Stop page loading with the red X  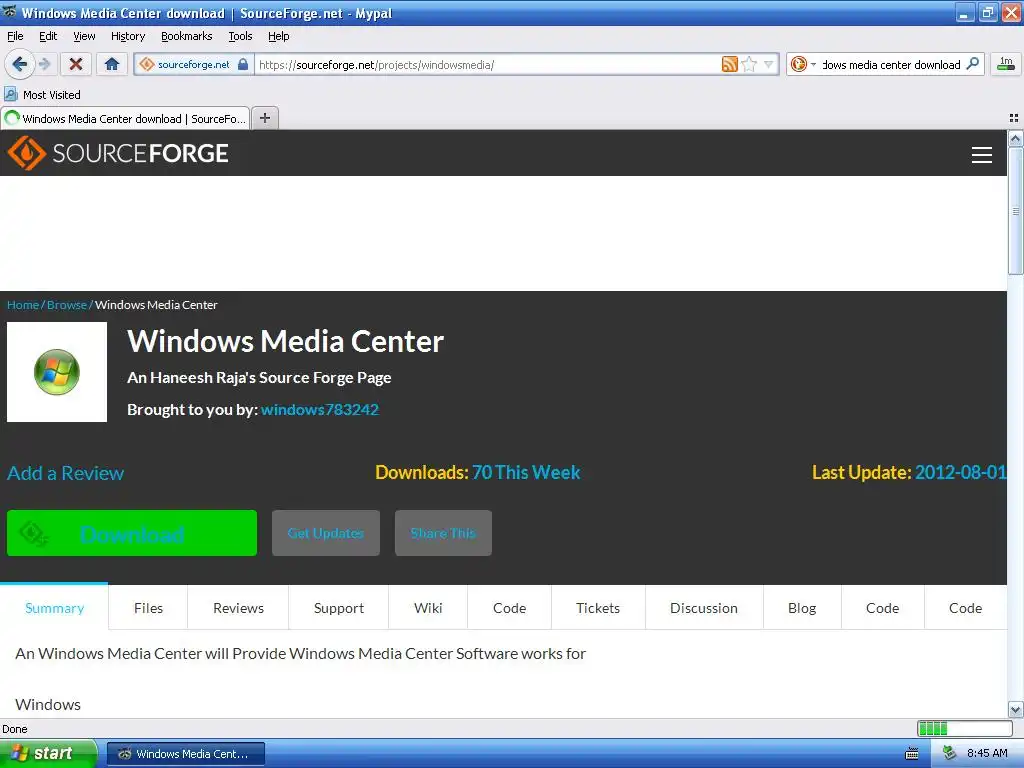tap(76, 64)
